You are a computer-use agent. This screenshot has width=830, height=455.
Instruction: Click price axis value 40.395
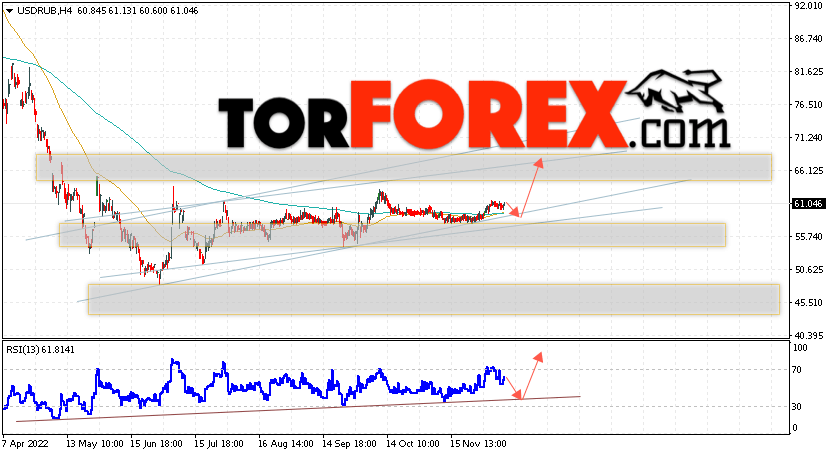[808, 335]
